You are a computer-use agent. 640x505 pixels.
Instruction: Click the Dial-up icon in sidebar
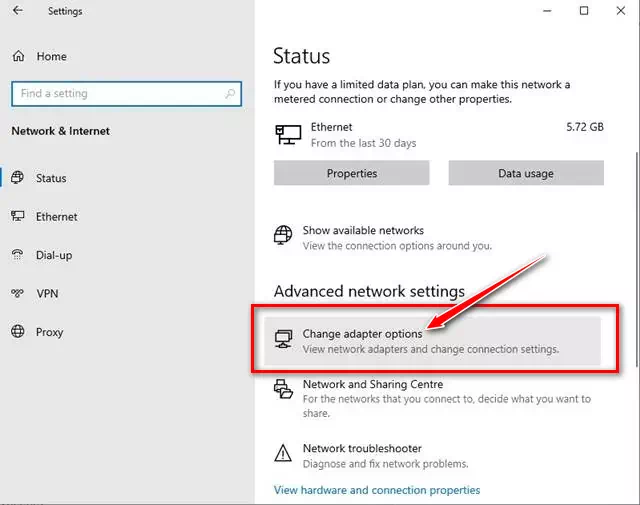click(x=18, y=255)
